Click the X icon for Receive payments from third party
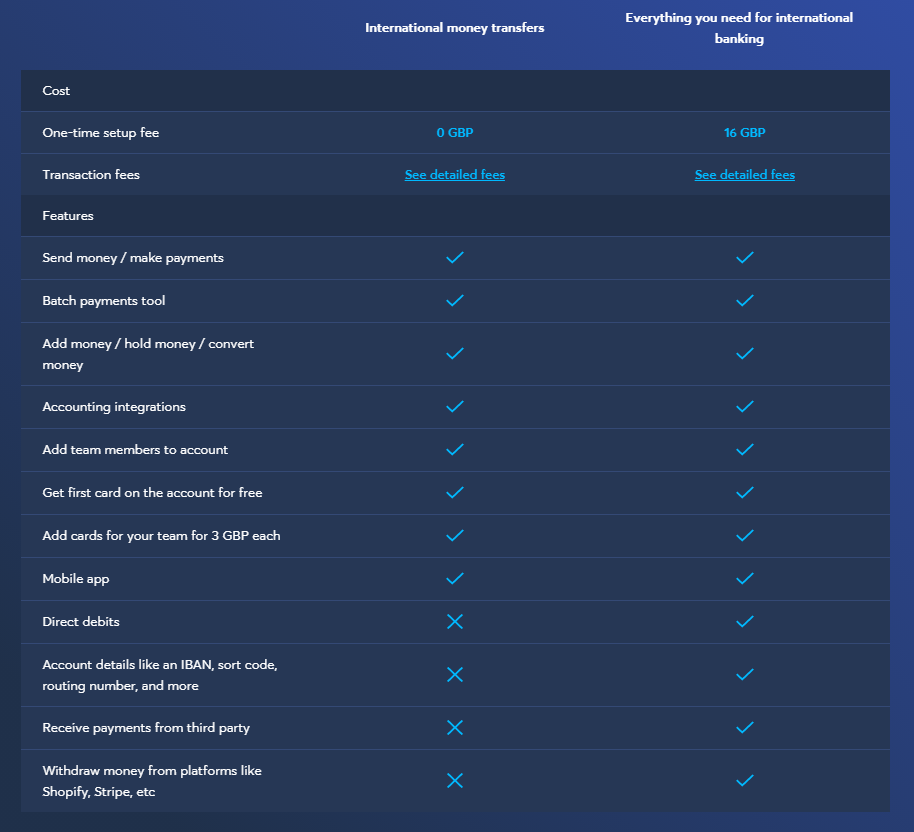Screen dimensions: 914x832 point(455,728)
